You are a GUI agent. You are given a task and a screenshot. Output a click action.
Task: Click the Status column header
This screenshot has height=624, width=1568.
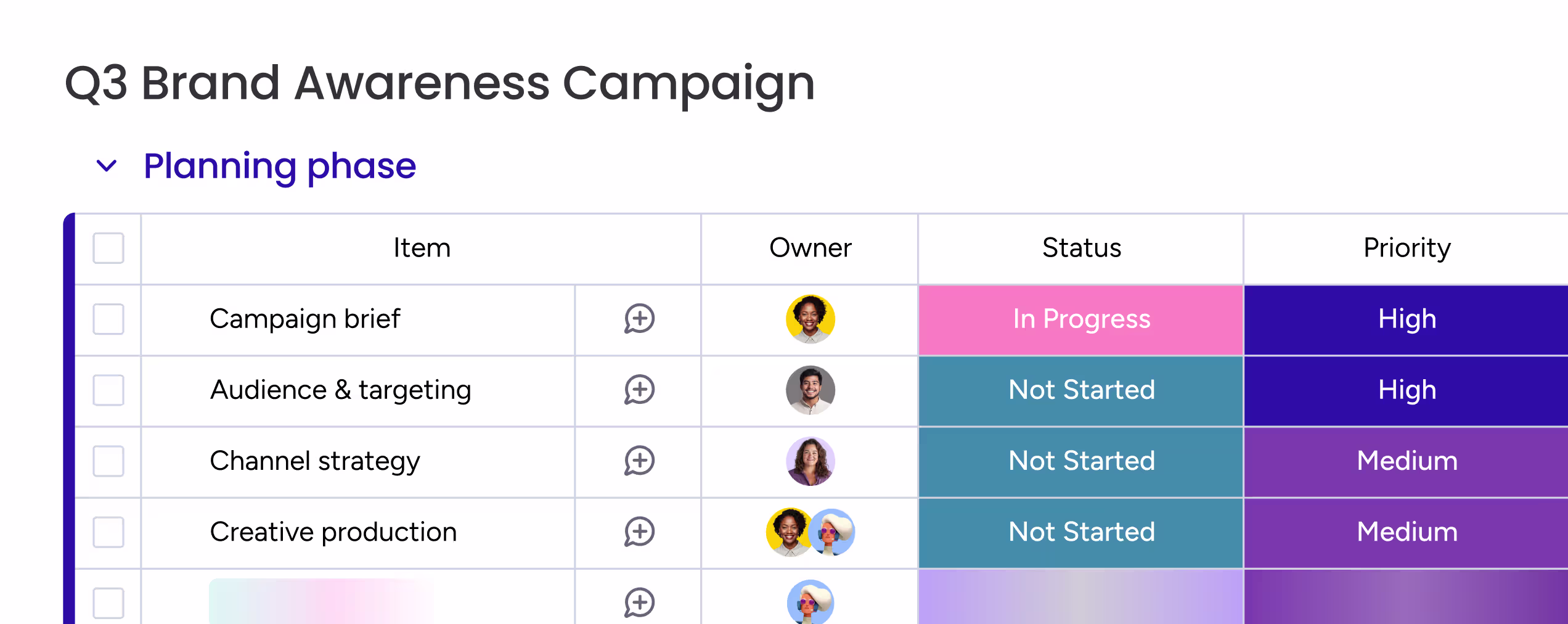1081,248
